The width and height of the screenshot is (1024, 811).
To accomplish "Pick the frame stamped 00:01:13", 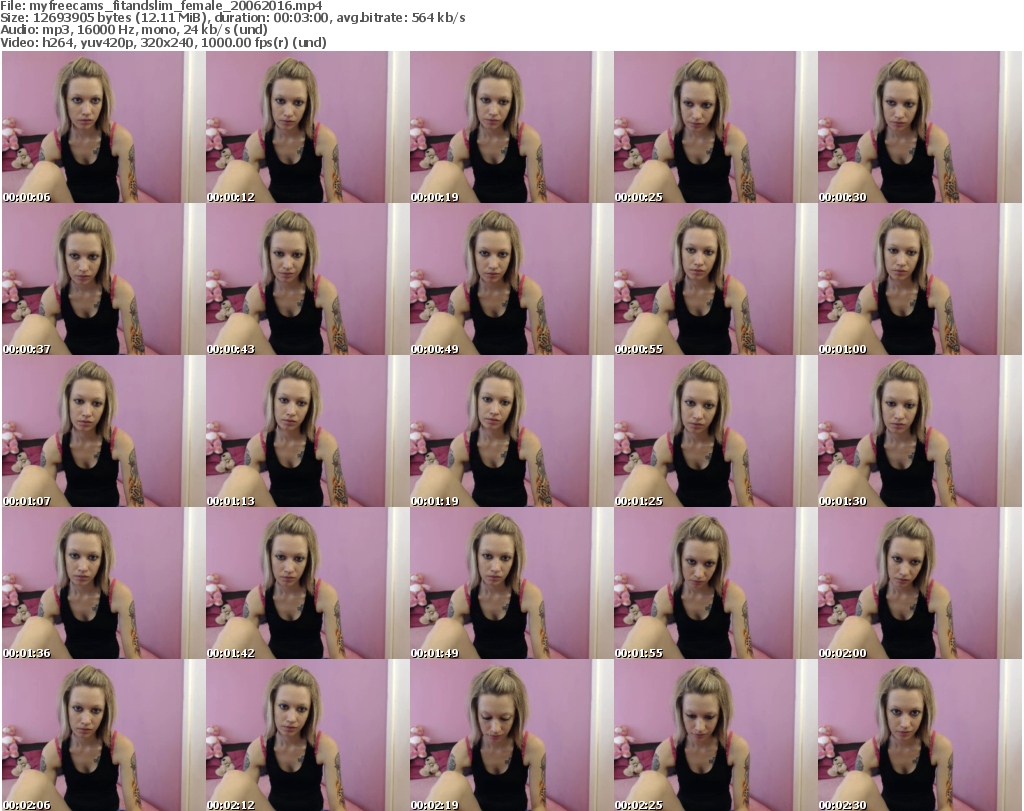I will coord(308,431).
